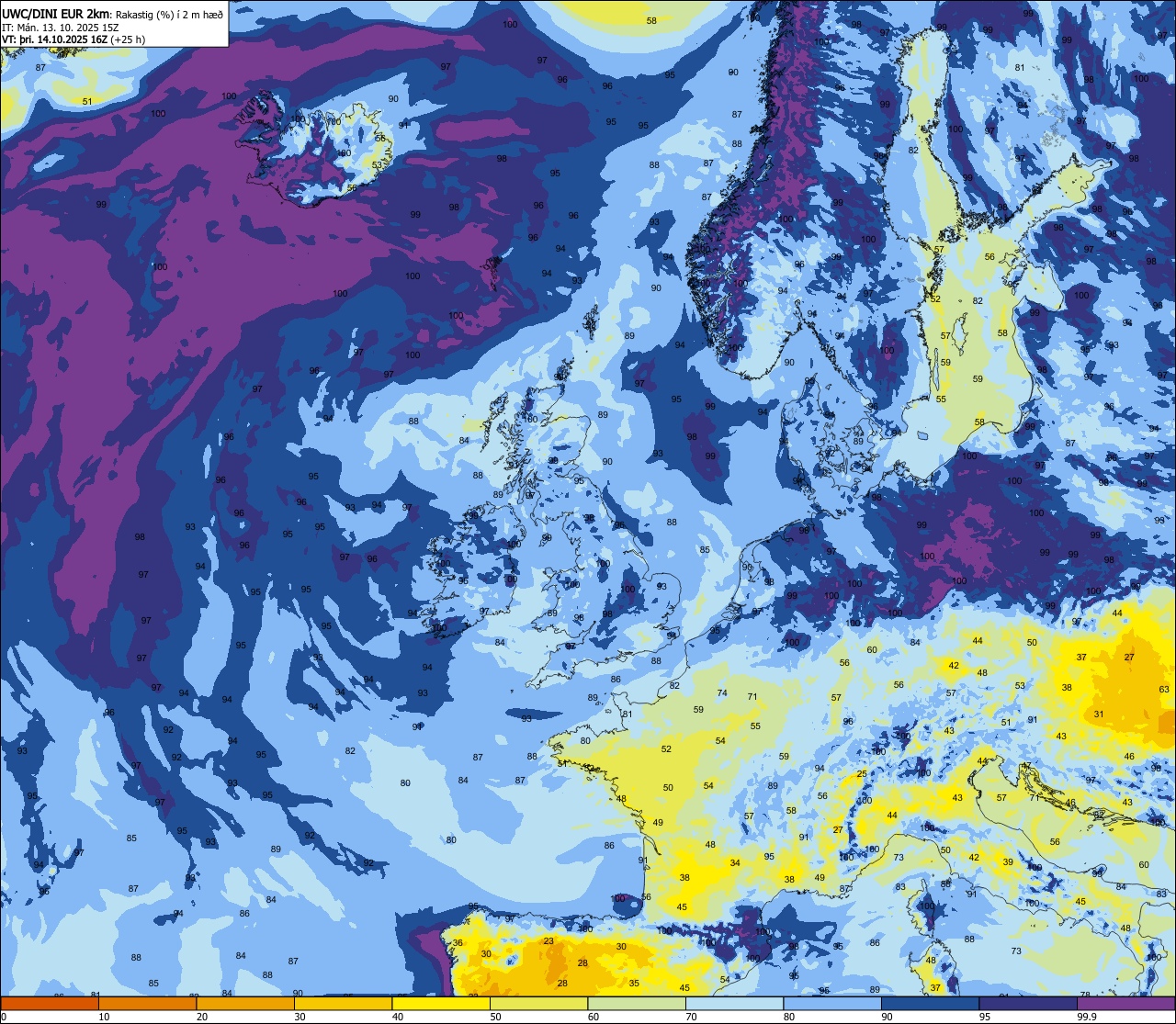Click the 50–60% pale yellow legend swatch
Screen dimensions: 1176x1024
538,1004
